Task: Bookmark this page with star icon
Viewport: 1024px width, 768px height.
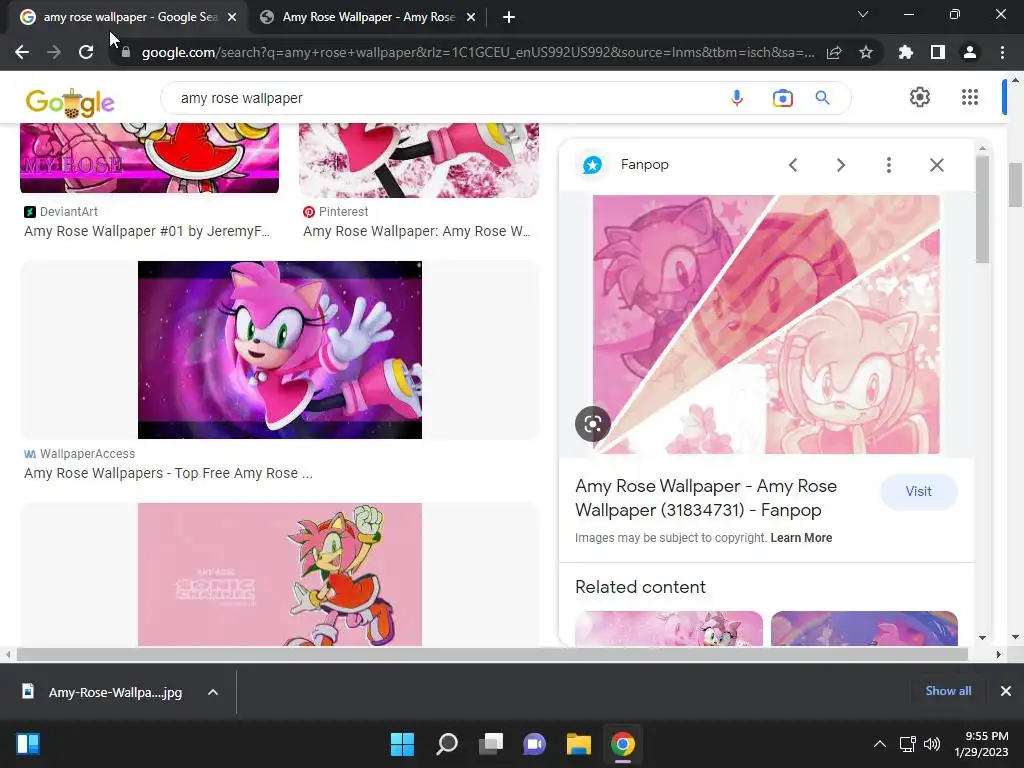Action: tap(866, 52)
